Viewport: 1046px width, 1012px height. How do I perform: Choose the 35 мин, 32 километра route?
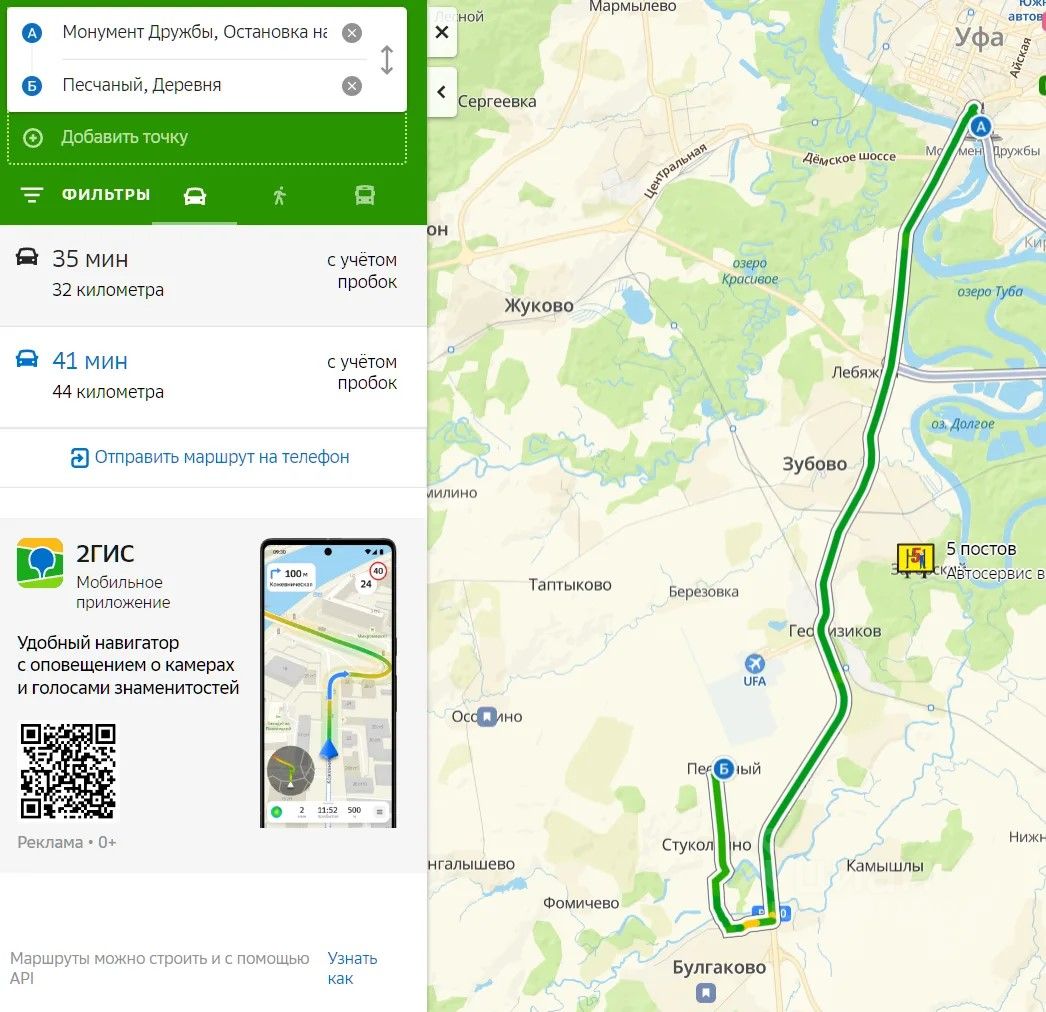point(213,274)
